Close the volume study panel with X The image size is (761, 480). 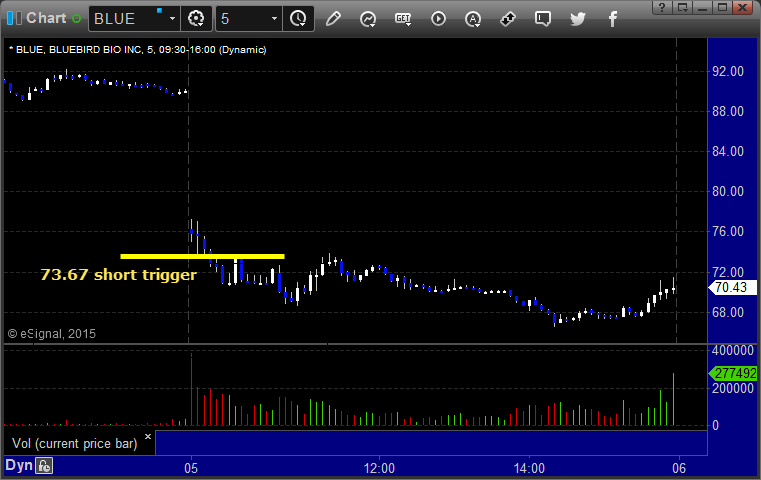[x=148, y=436]
